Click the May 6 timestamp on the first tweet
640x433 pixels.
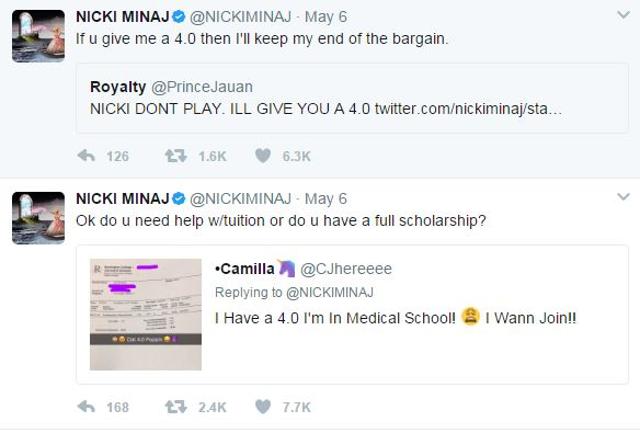pyautogui.click(x=326, y=17)
